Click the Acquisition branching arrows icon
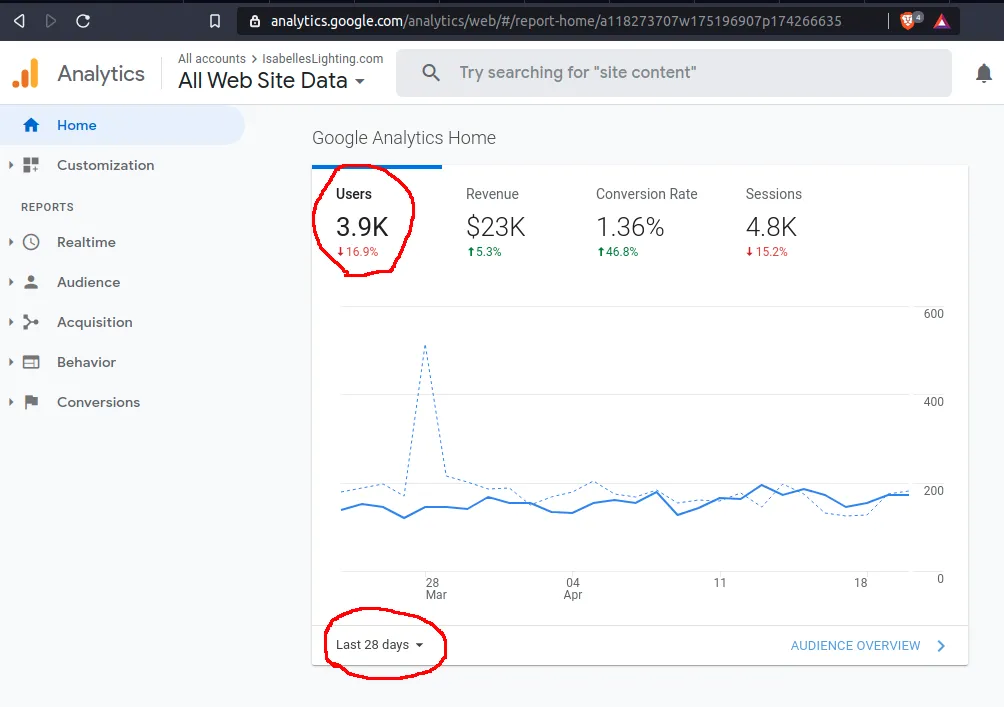 (31, 322)
